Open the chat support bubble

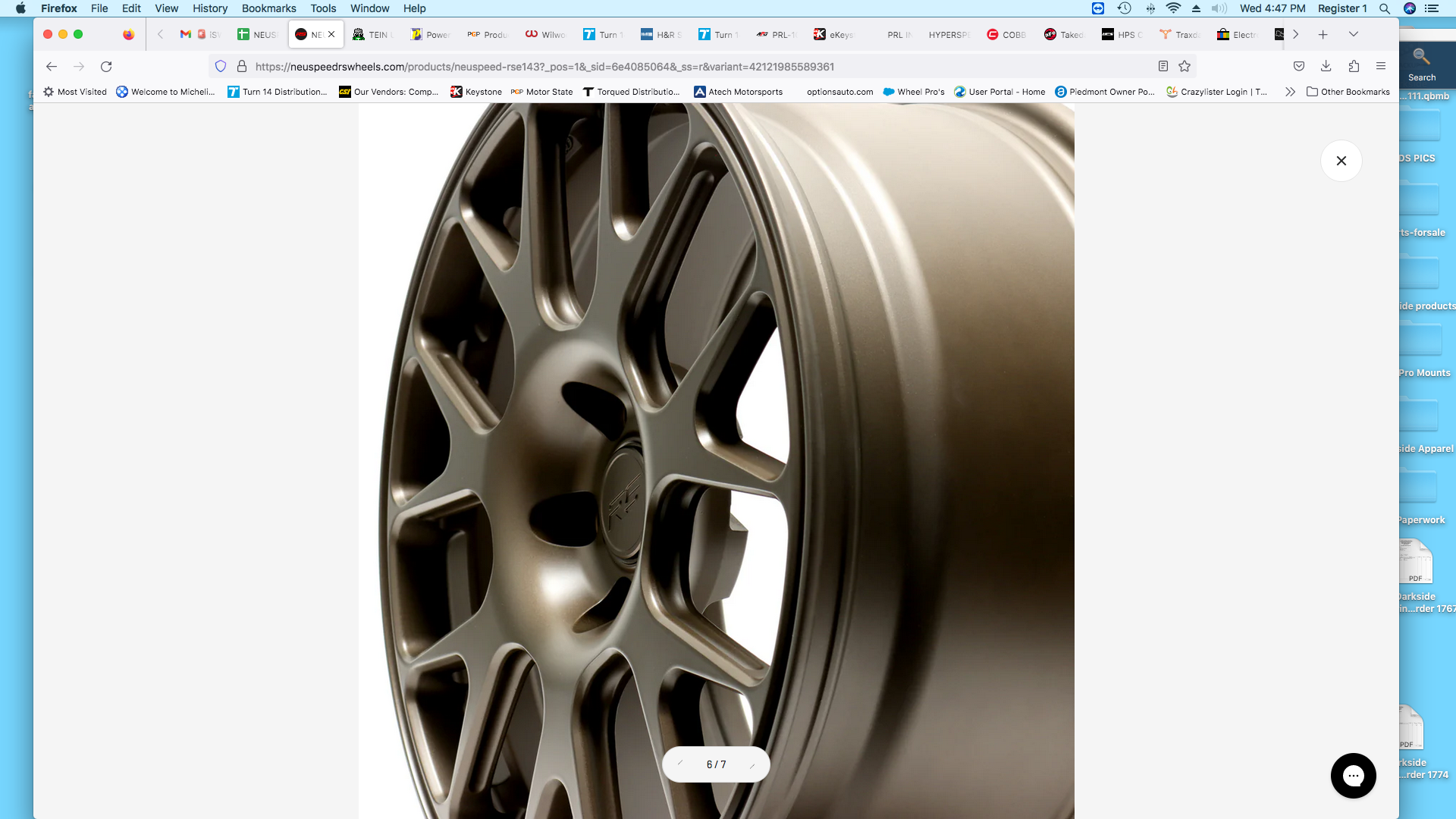[x=1353, y=775]
